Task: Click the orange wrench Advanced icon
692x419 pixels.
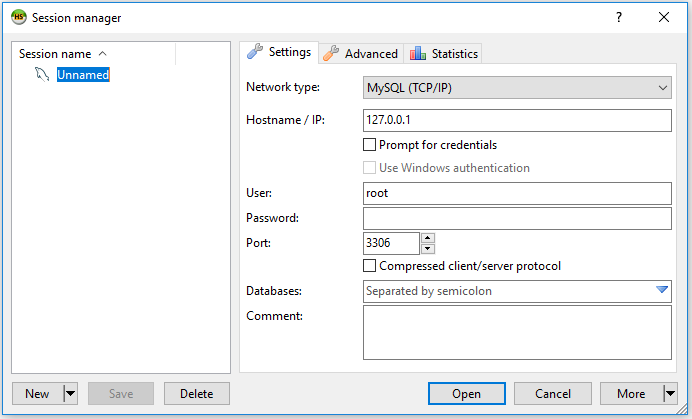Action: point(331,53)
